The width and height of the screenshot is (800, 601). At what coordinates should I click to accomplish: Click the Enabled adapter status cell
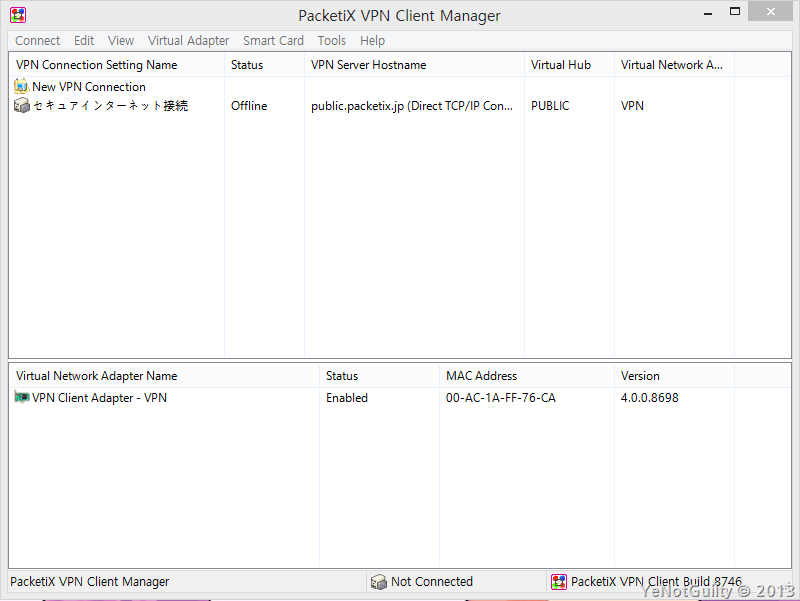pyautogui.click(x=347, y=397)
